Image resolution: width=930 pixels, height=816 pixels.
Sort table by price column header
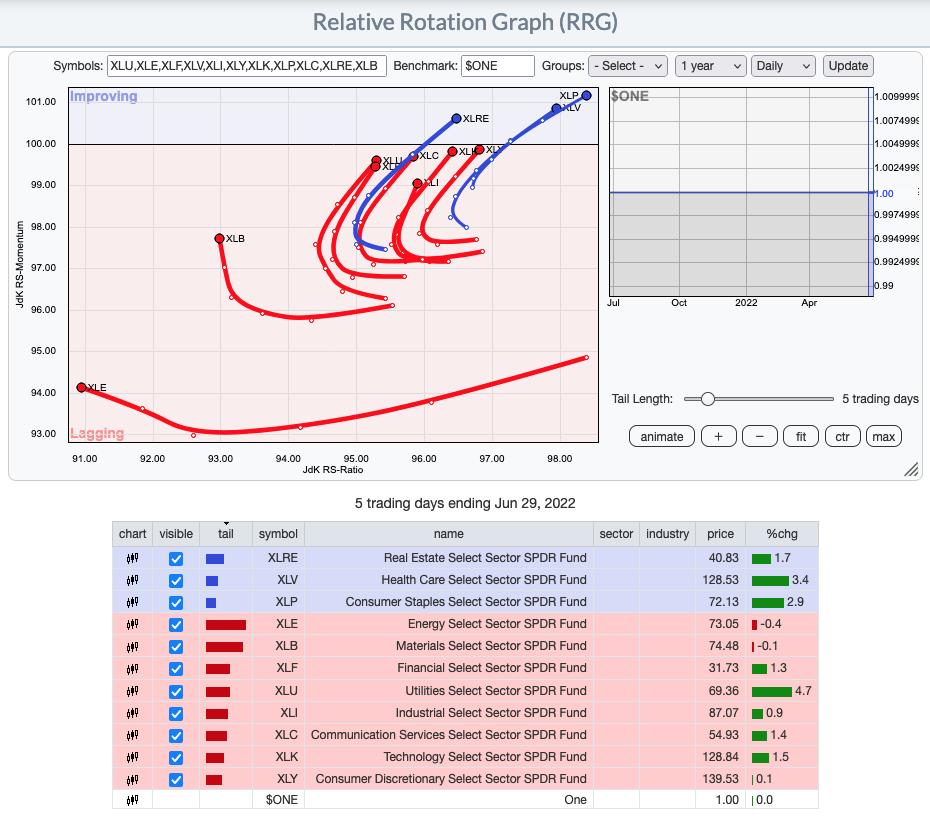pos(720,534)
